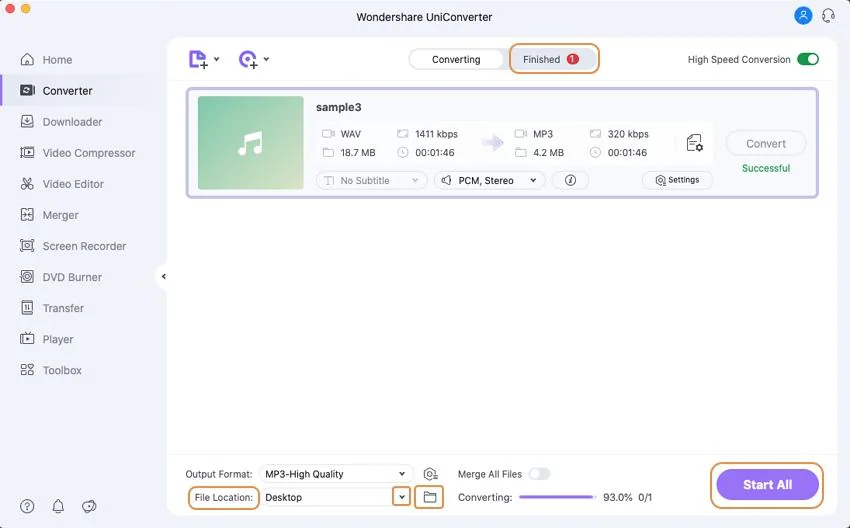
Task: Click the 18.7 MB source size
Action: click(358, 153)
